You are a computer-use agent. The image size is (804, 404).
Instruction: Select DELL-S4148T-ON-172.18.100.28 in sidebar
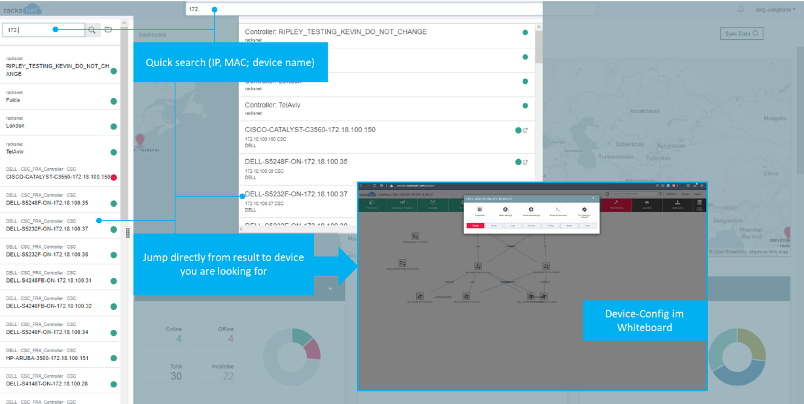point(60,380)
